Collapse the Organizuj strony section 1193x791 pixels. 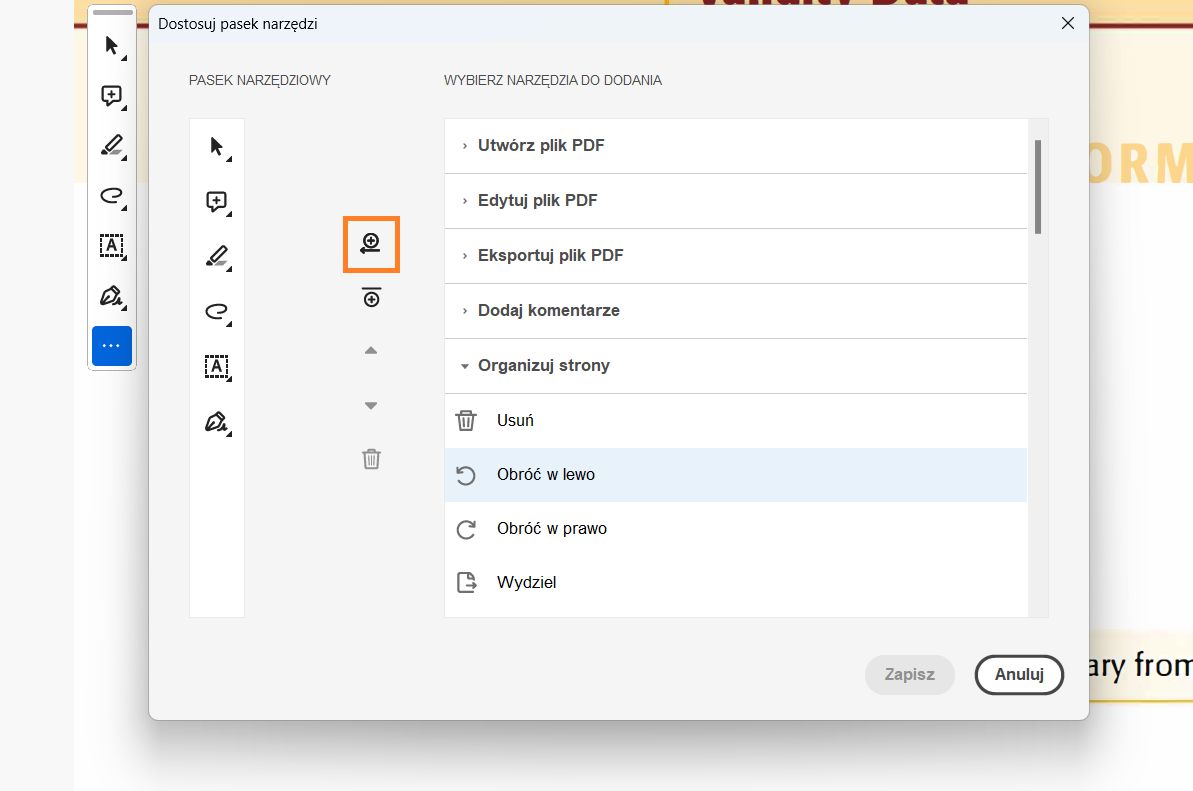point(543,366)
